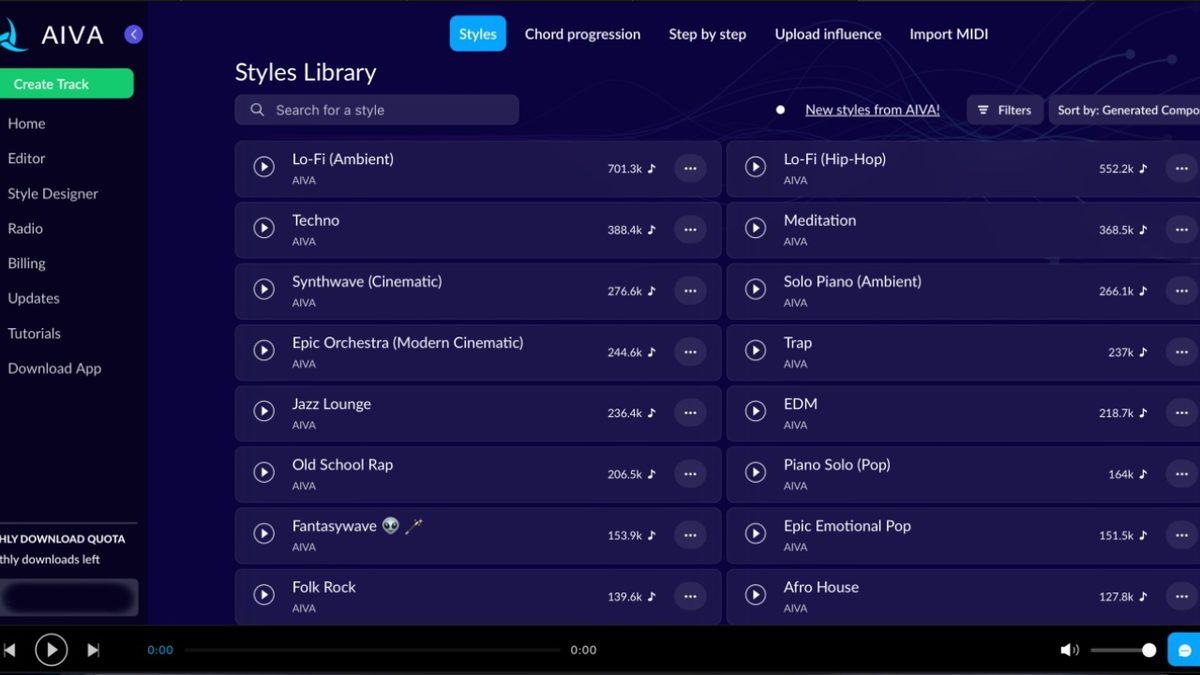The width and height of the screenshot is (1200, 675).
Task: Skip to next track in player
Action: pos(93,650)
